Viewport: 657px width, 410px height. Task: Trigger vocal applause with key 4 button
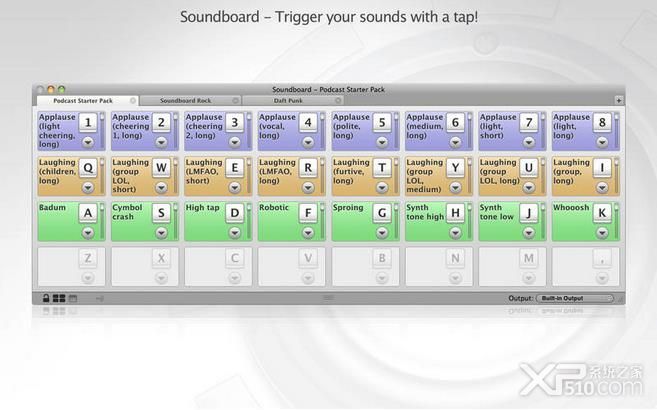coord(308,123)
